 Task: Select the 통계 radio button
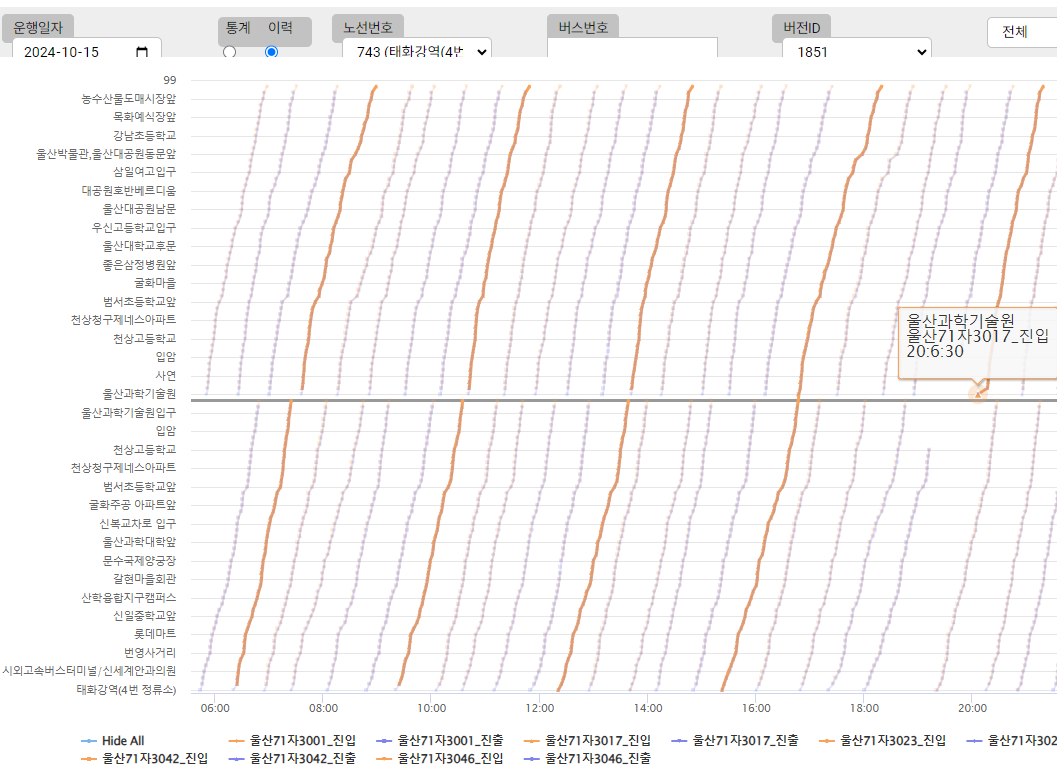click(x=229, y=52)
